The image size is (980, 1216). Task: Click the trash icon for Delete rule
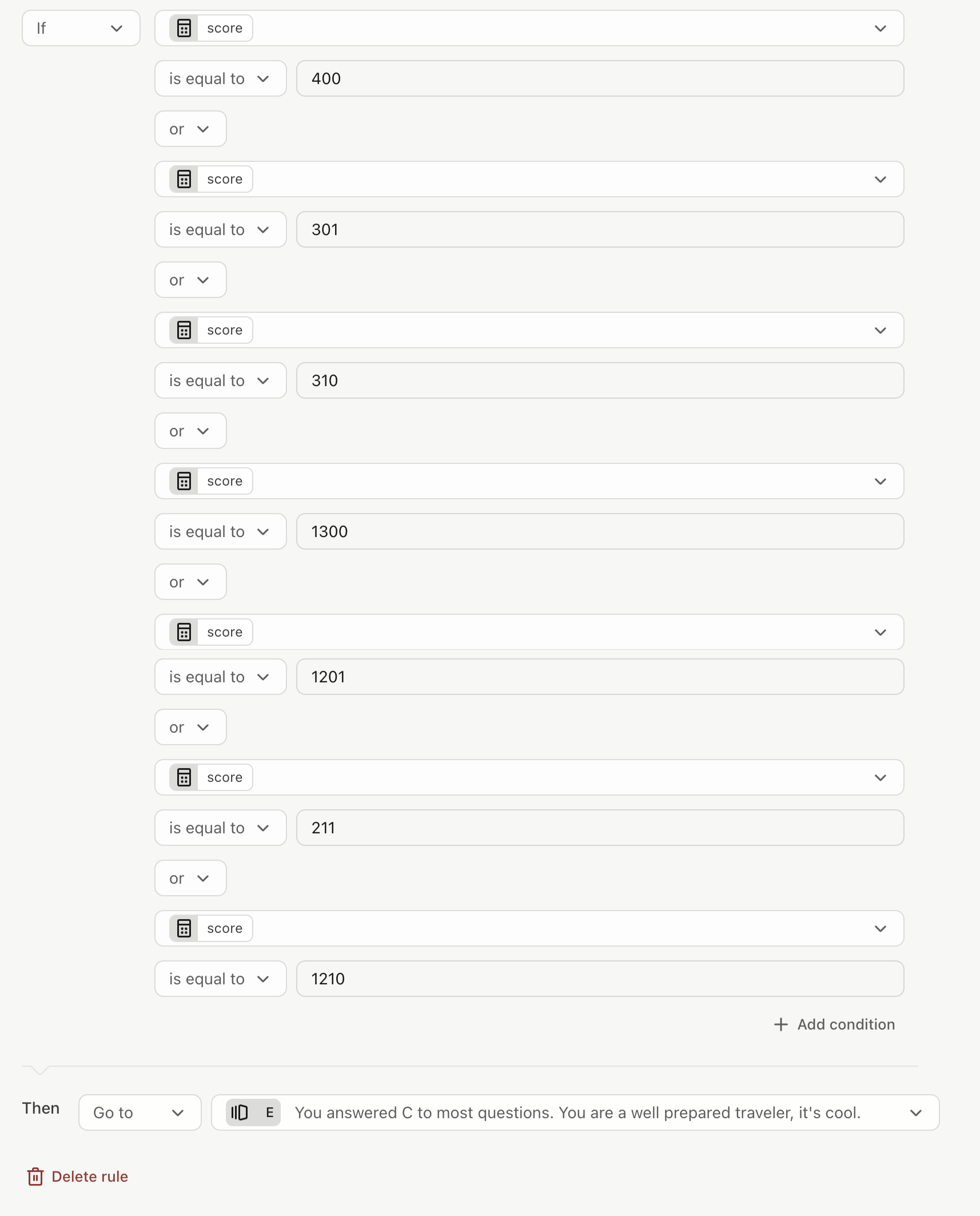(35, 1177)
